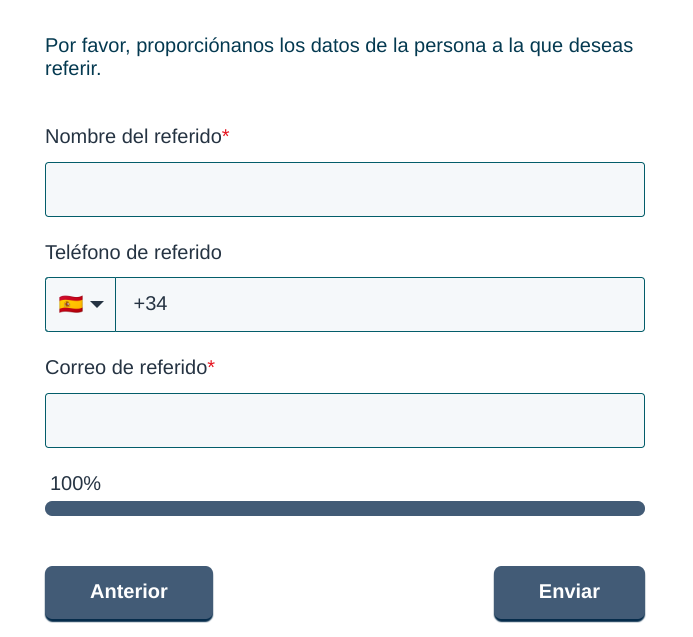Click the 100% progress label
Screen dimensions: 693x637
click(x=75, y=484)
